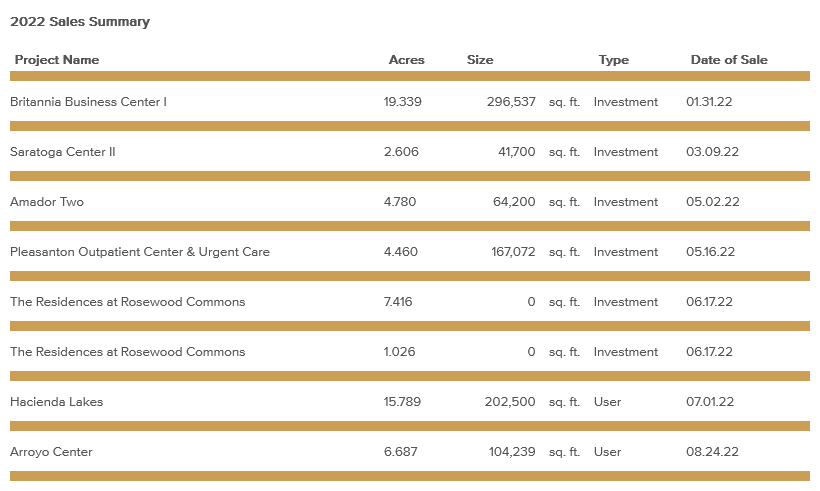Click User type in Hacienda Lakes row
This screenshot has height=491, width=820.
point(607,402)
